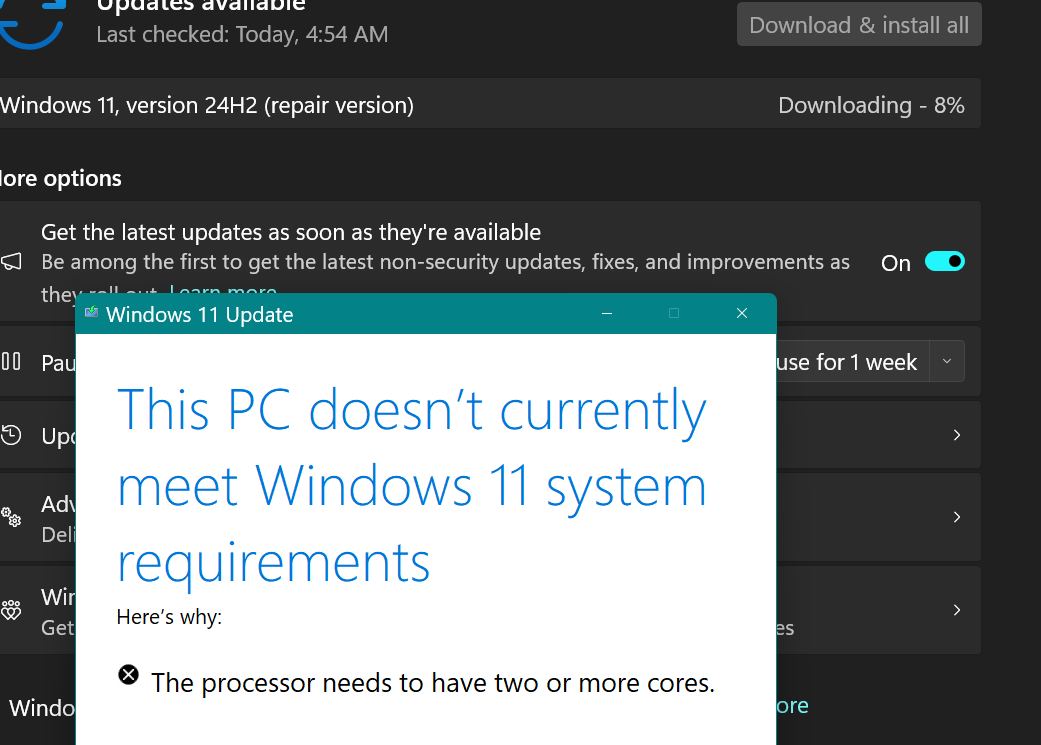Turn off the latest updates toggle switch
The image size is (1041, 745).
click(x=945, y=262)
